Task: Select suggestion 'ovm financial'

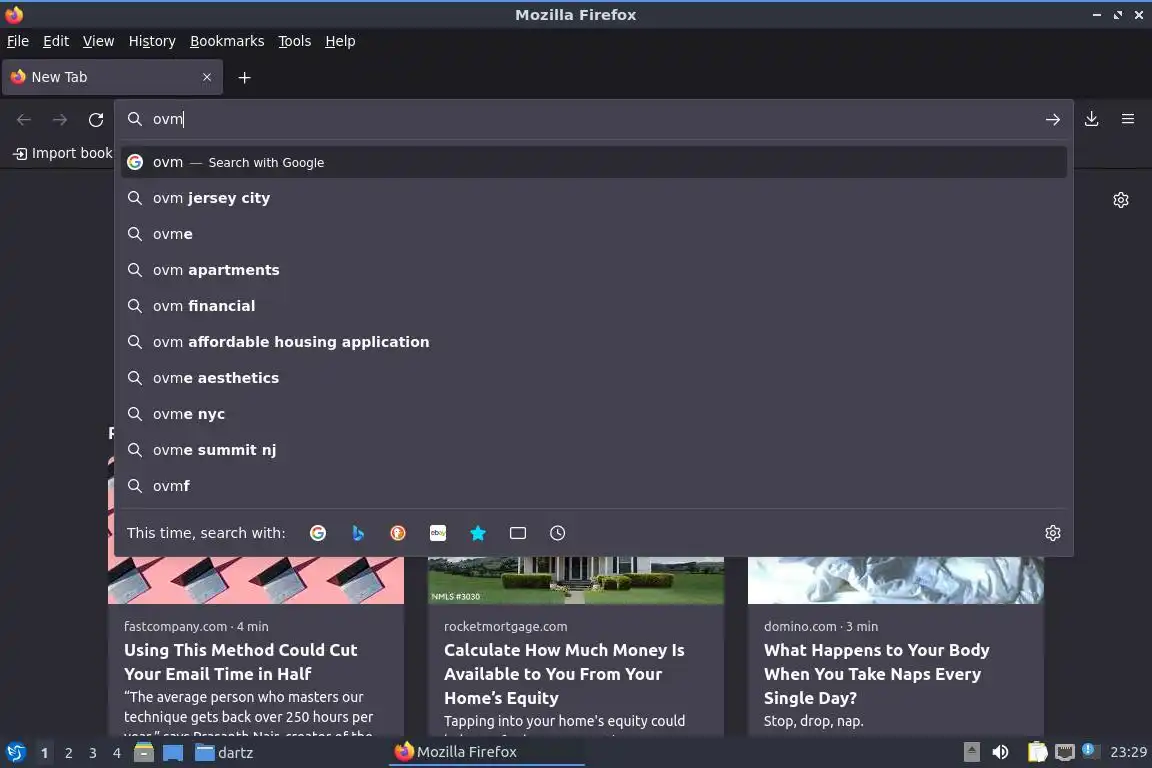Action: (594, 306)
